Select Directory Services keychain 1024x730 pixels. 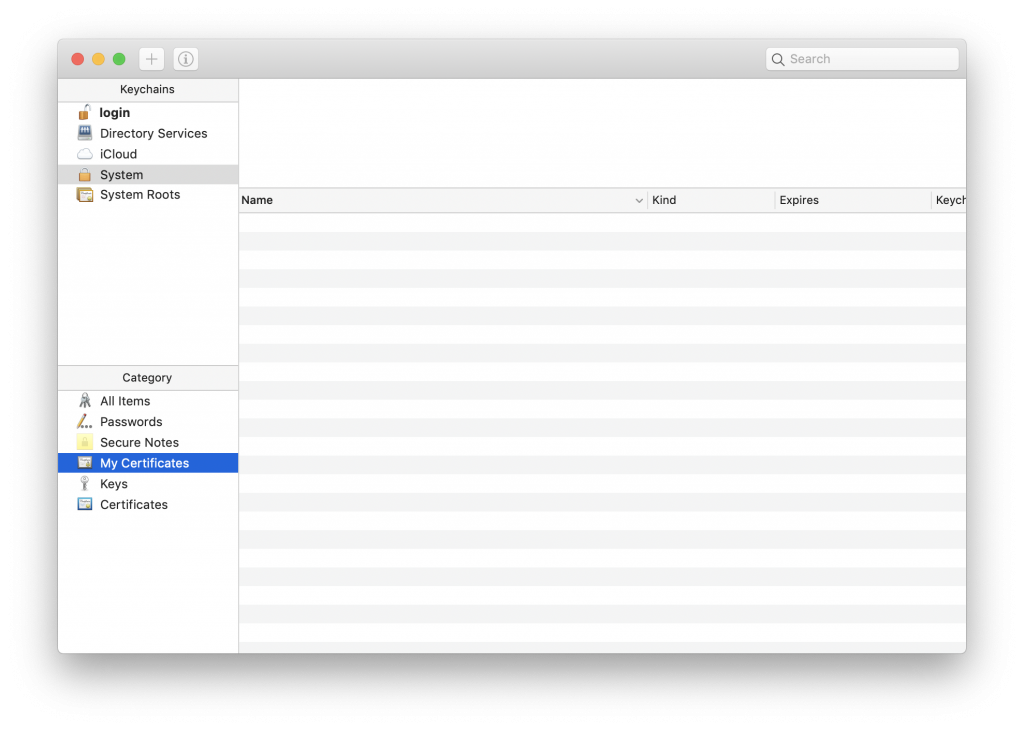[148, 133]
